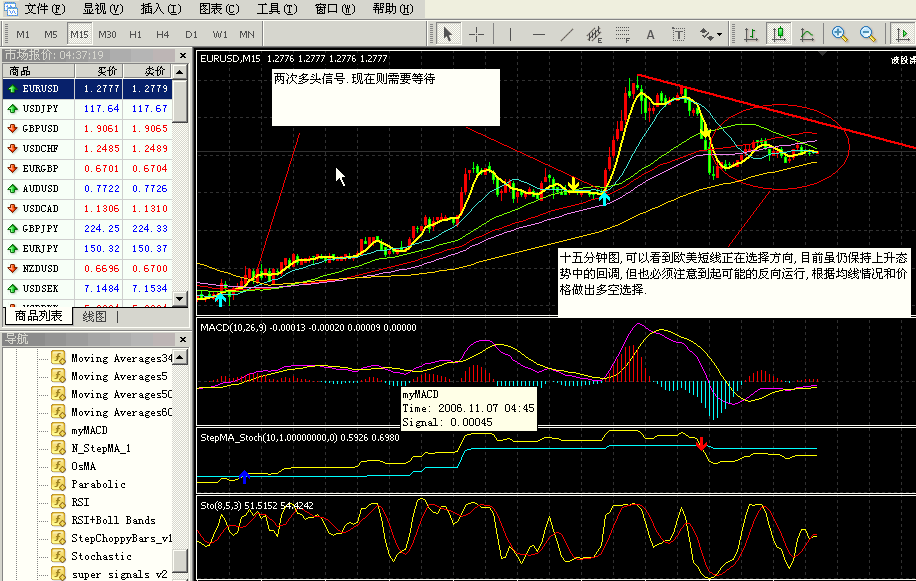Select the text label tool

(678, 34)
